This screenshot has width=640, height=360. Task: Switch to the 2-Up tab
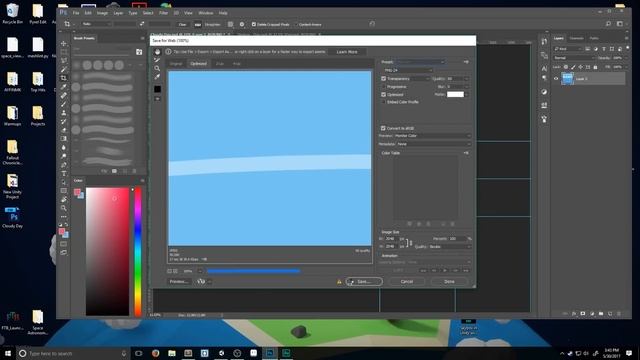(x=220, y=64)
